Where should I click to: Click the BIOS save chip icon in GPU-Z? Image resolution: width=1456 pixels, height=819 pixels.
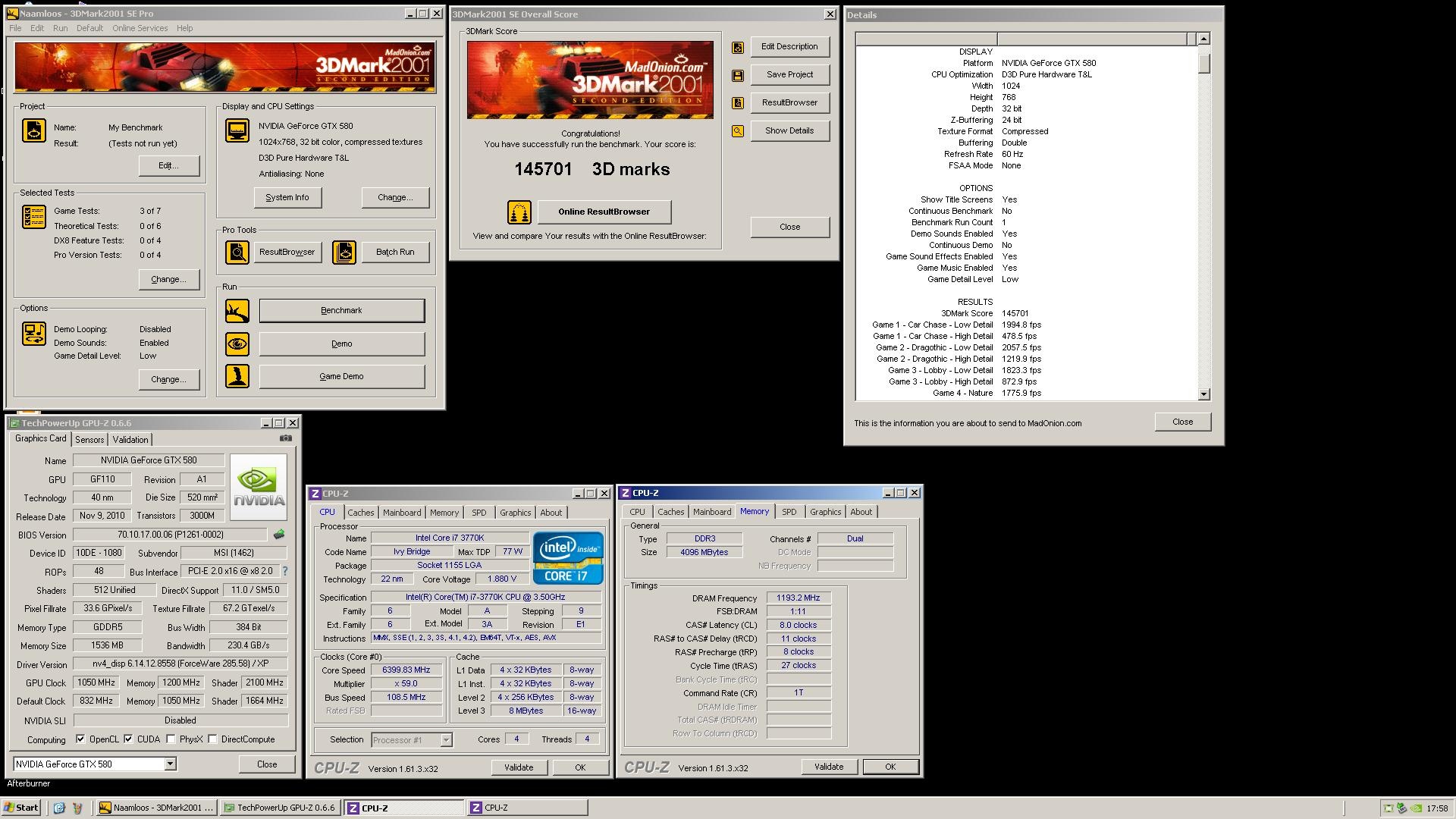tap(279, 535)
